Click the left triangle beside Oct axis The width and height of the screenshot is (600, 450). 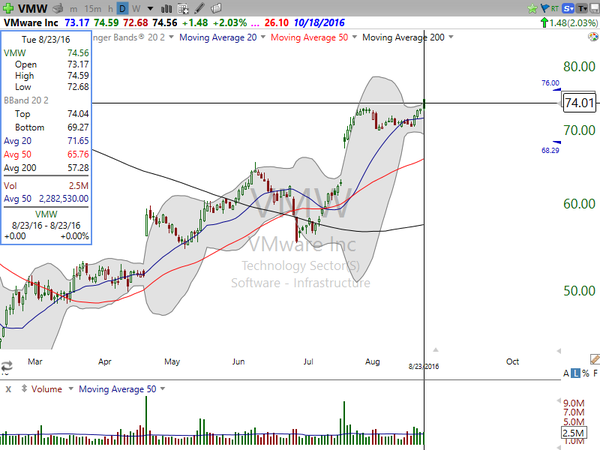559,351
